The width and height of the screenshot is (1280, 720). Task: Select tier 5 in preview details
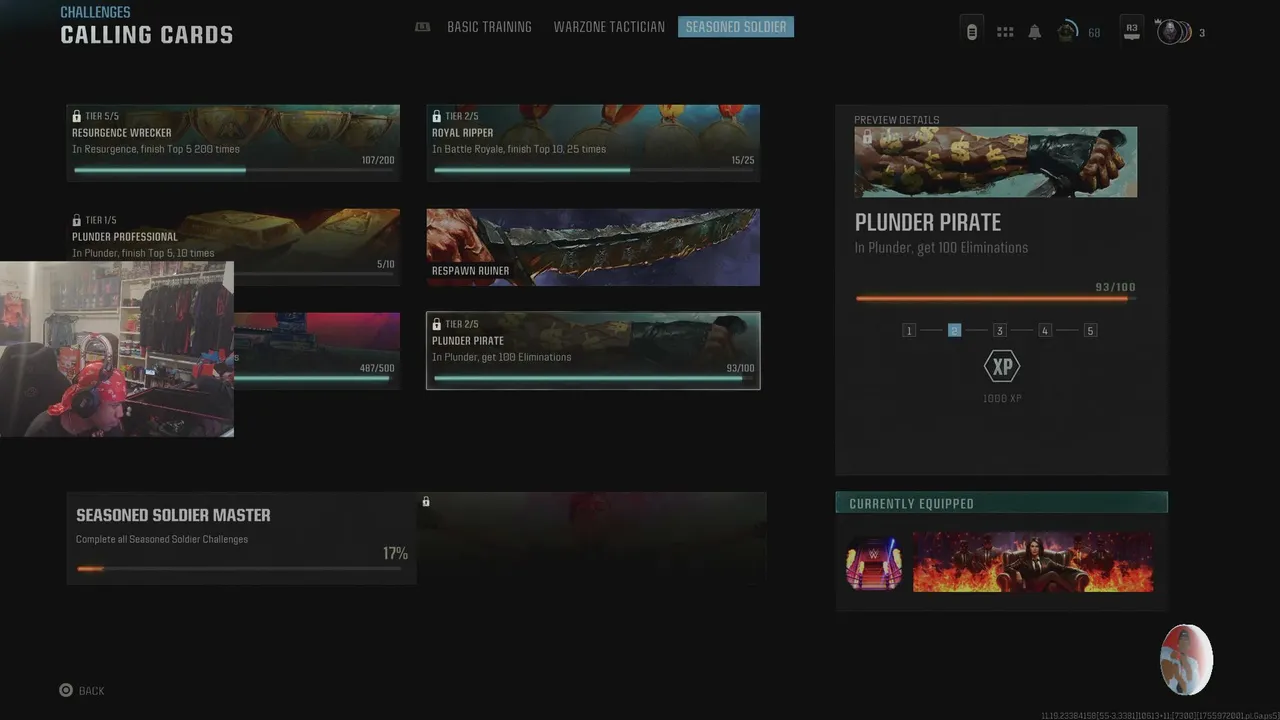(1090, 330)
